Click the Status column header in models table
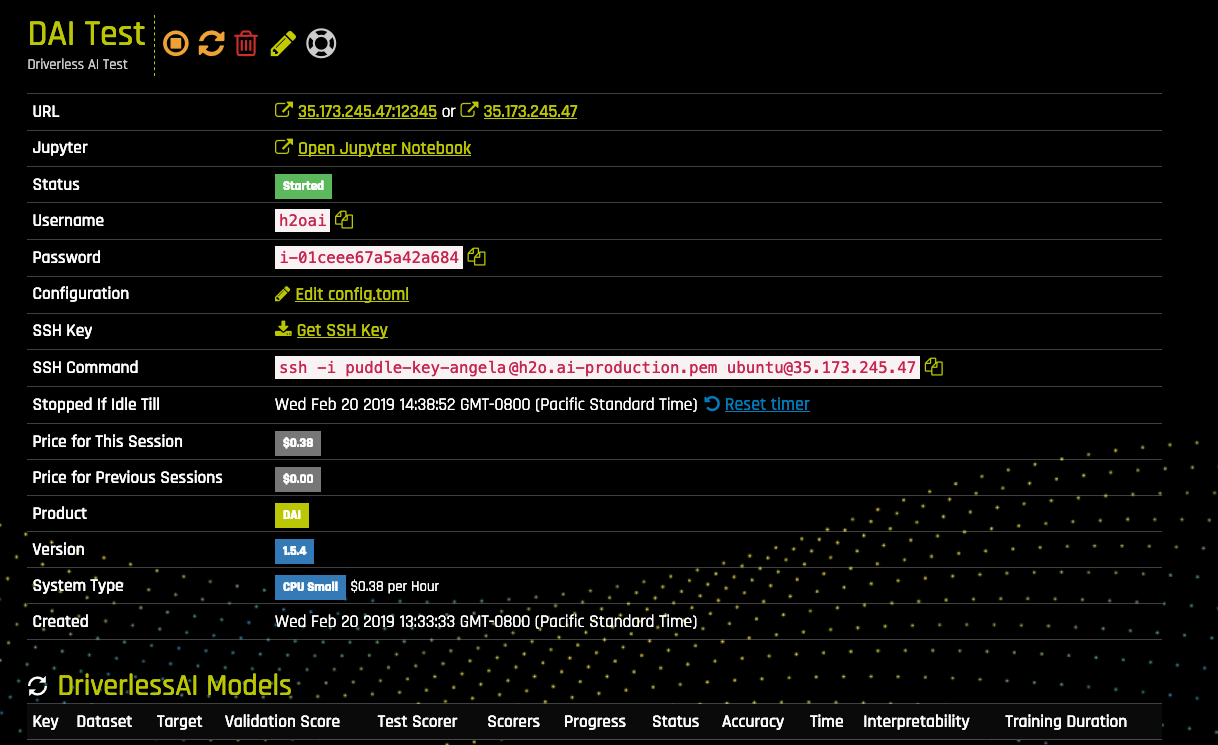1218x745 pixels. click(x=676, y=721)
